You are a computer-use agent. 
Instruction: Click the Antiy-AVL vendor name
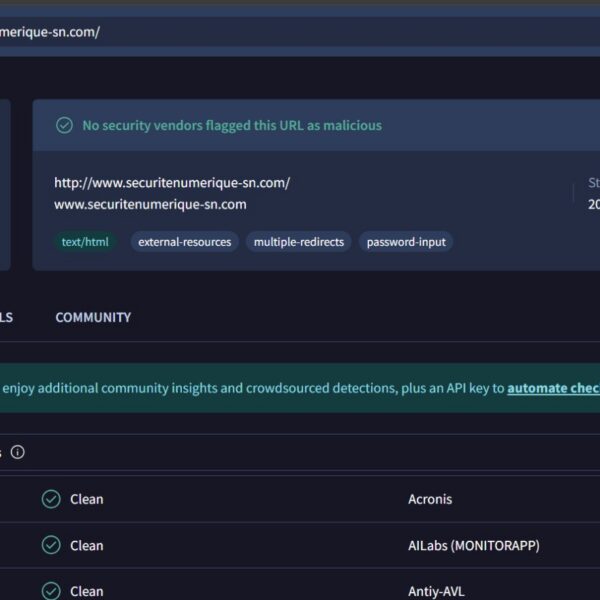click(x=437, y=590)
